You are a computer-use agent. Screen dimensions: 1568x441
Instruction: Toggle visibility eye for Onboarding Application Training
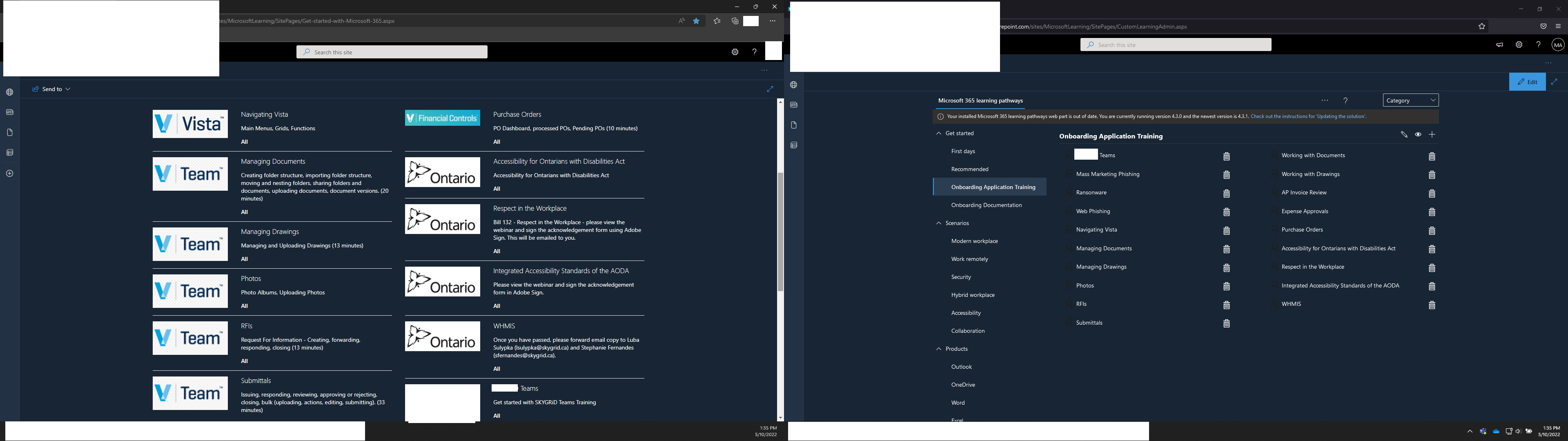[x=1418, y=135]
